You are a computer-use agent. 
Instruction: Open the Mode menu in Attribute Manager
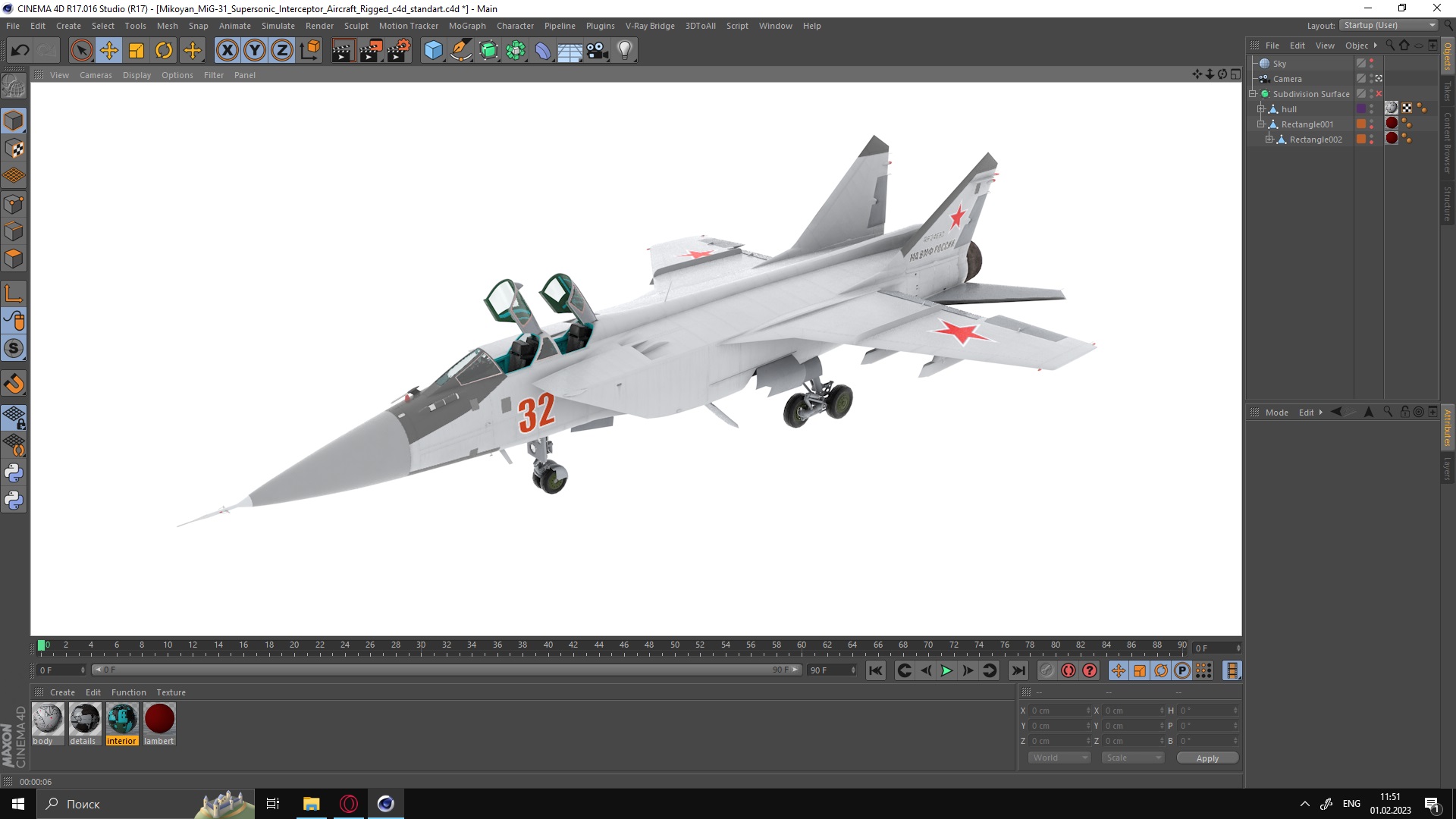[x=1276, y=413]
